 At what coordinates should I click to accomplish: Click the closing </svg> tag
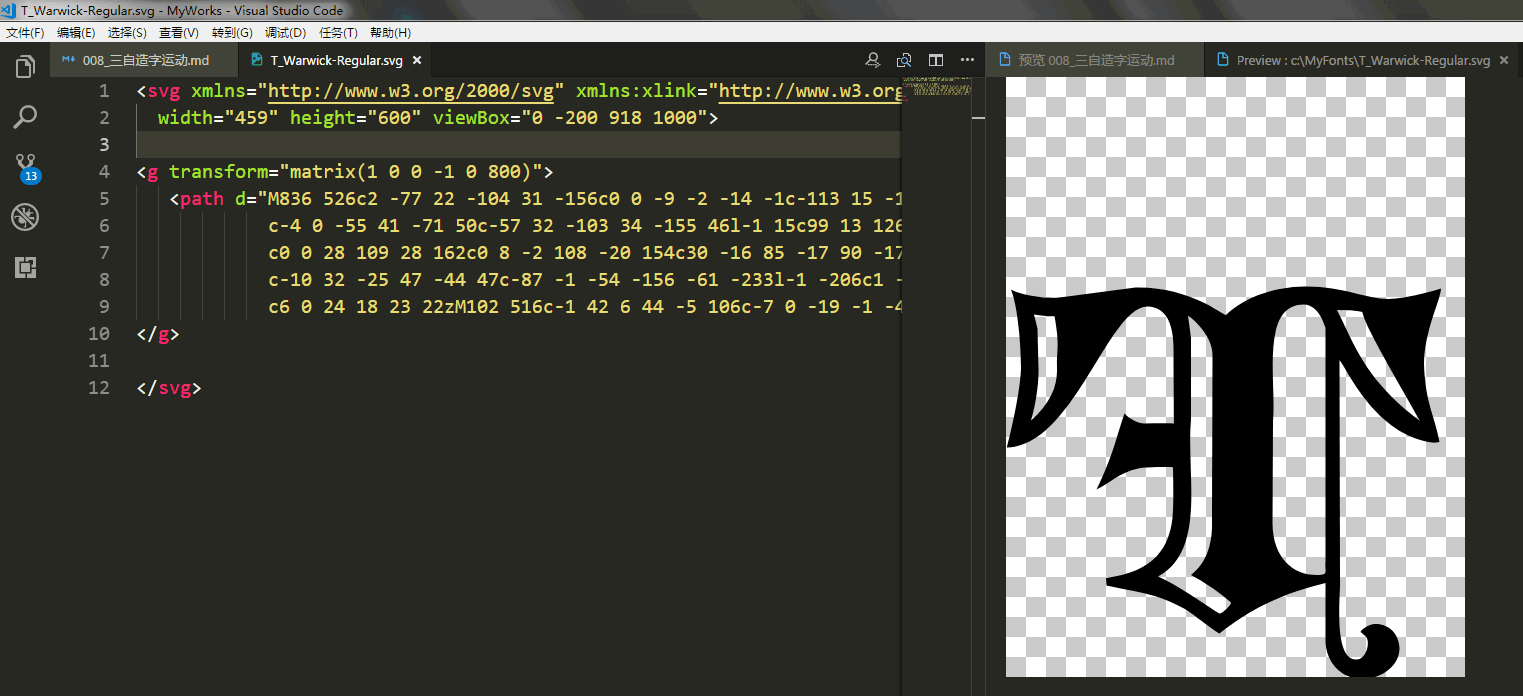tap(169, 388)
